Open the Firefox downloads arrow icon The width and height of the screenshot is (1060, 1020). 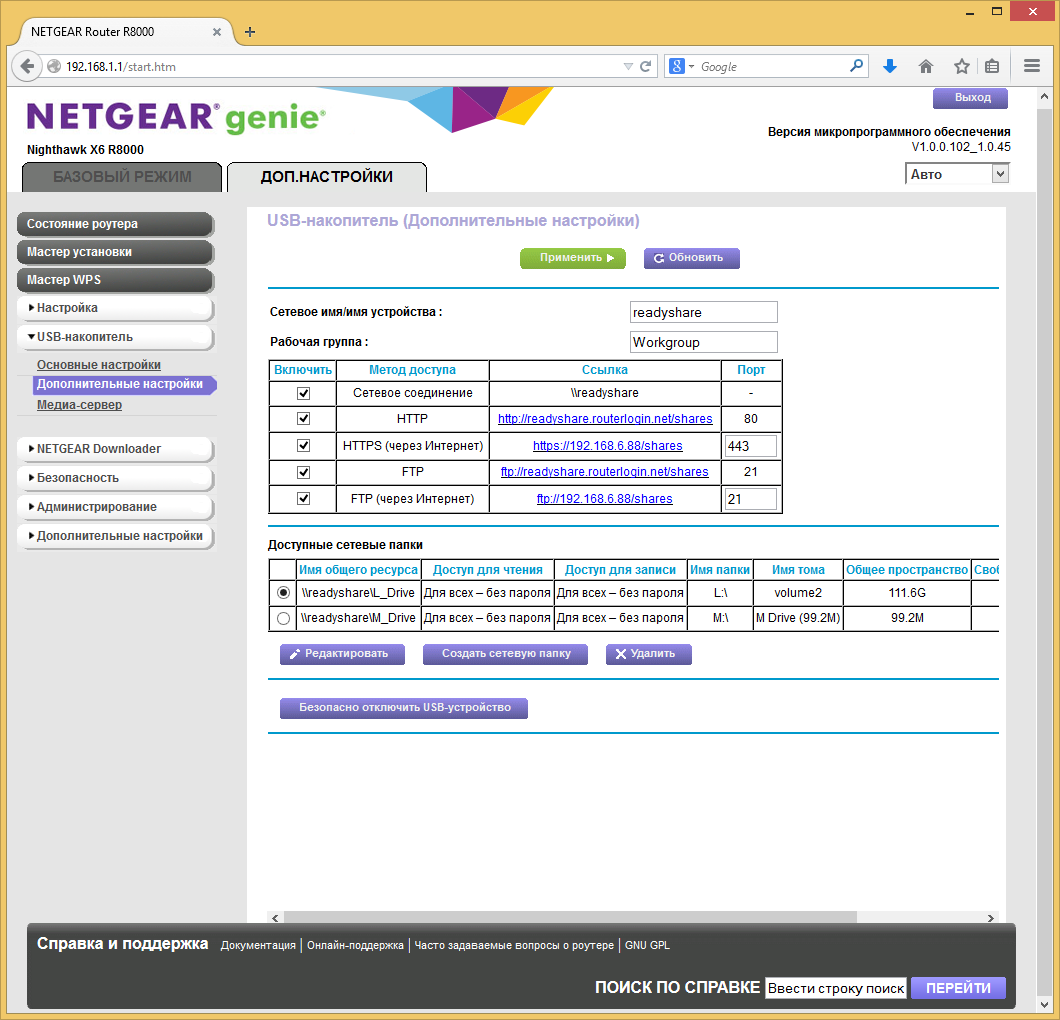pyautogui.click(x=890, y=66)
